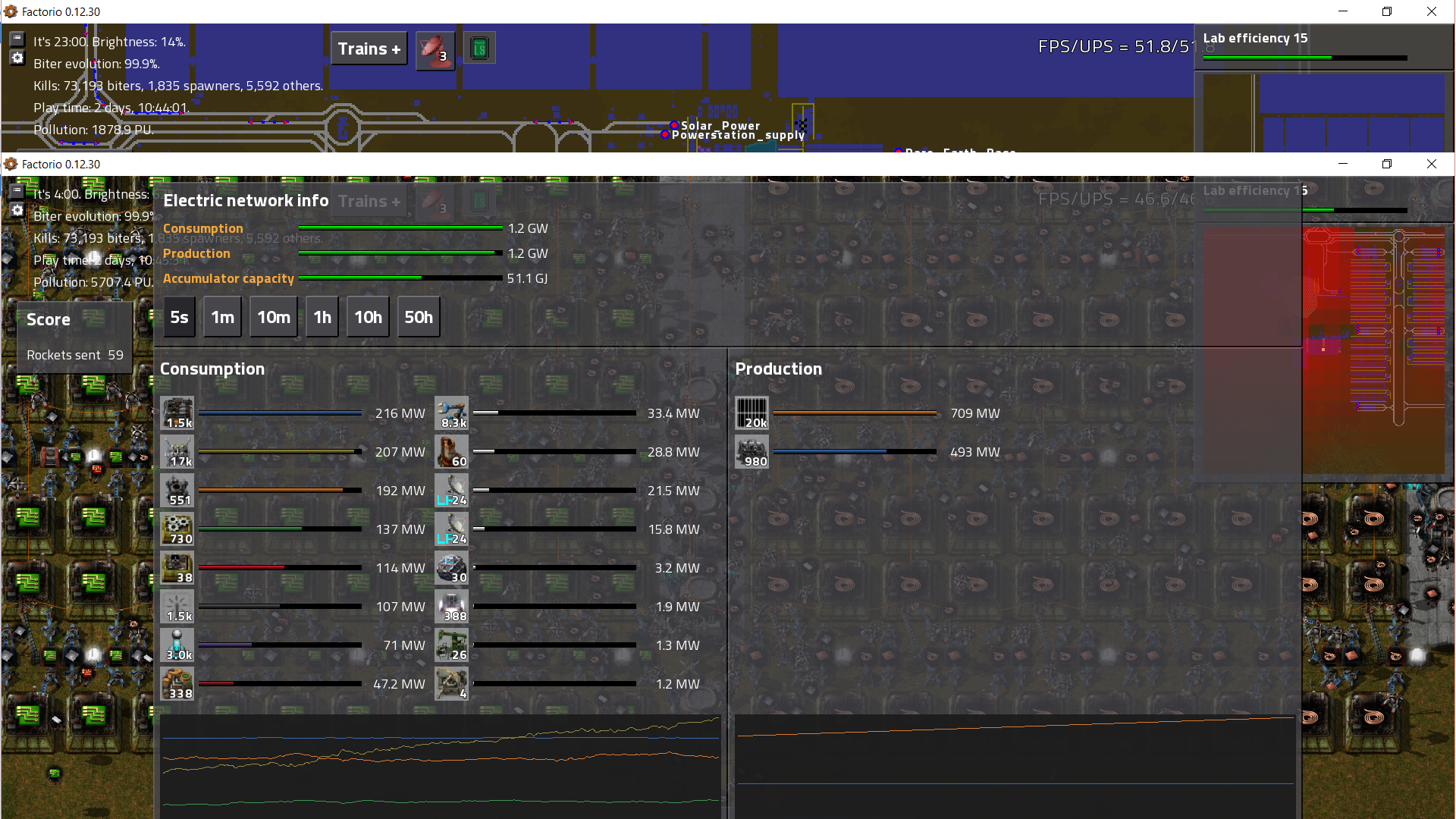Switch graph to 1h time span
The image size is (1456, 819).
(322, 317)
